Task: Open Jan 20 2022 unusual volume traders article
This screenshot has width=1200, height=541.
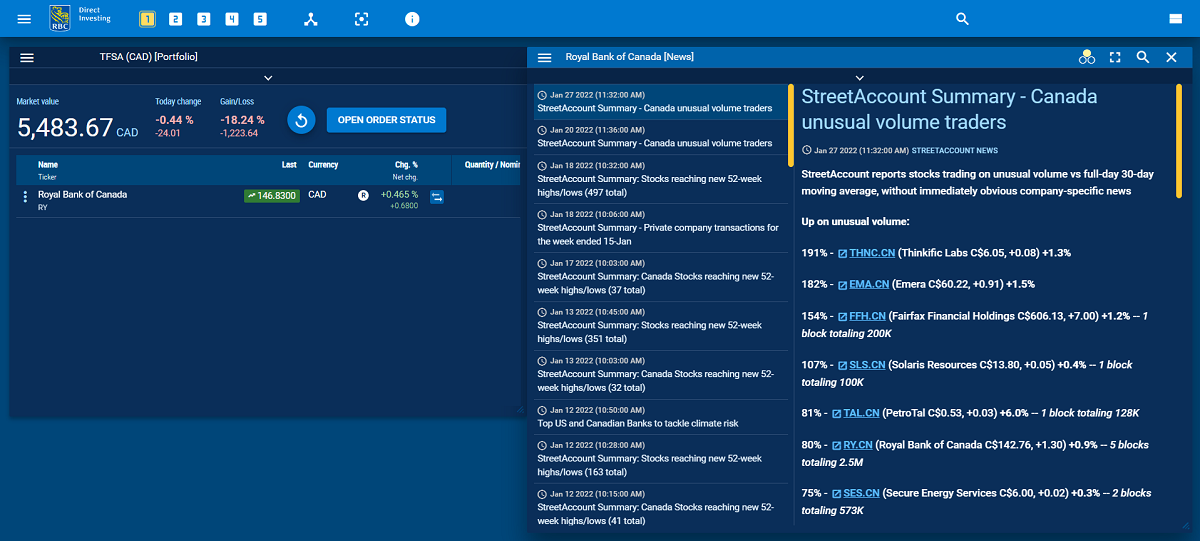Action: 660,137
